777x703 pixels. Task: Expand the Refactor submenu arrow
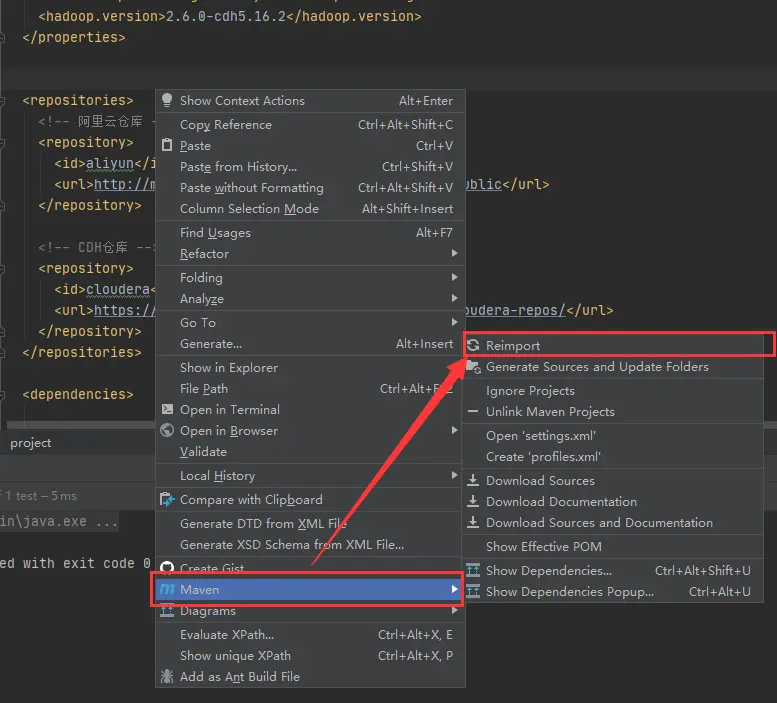pos(454,253)
